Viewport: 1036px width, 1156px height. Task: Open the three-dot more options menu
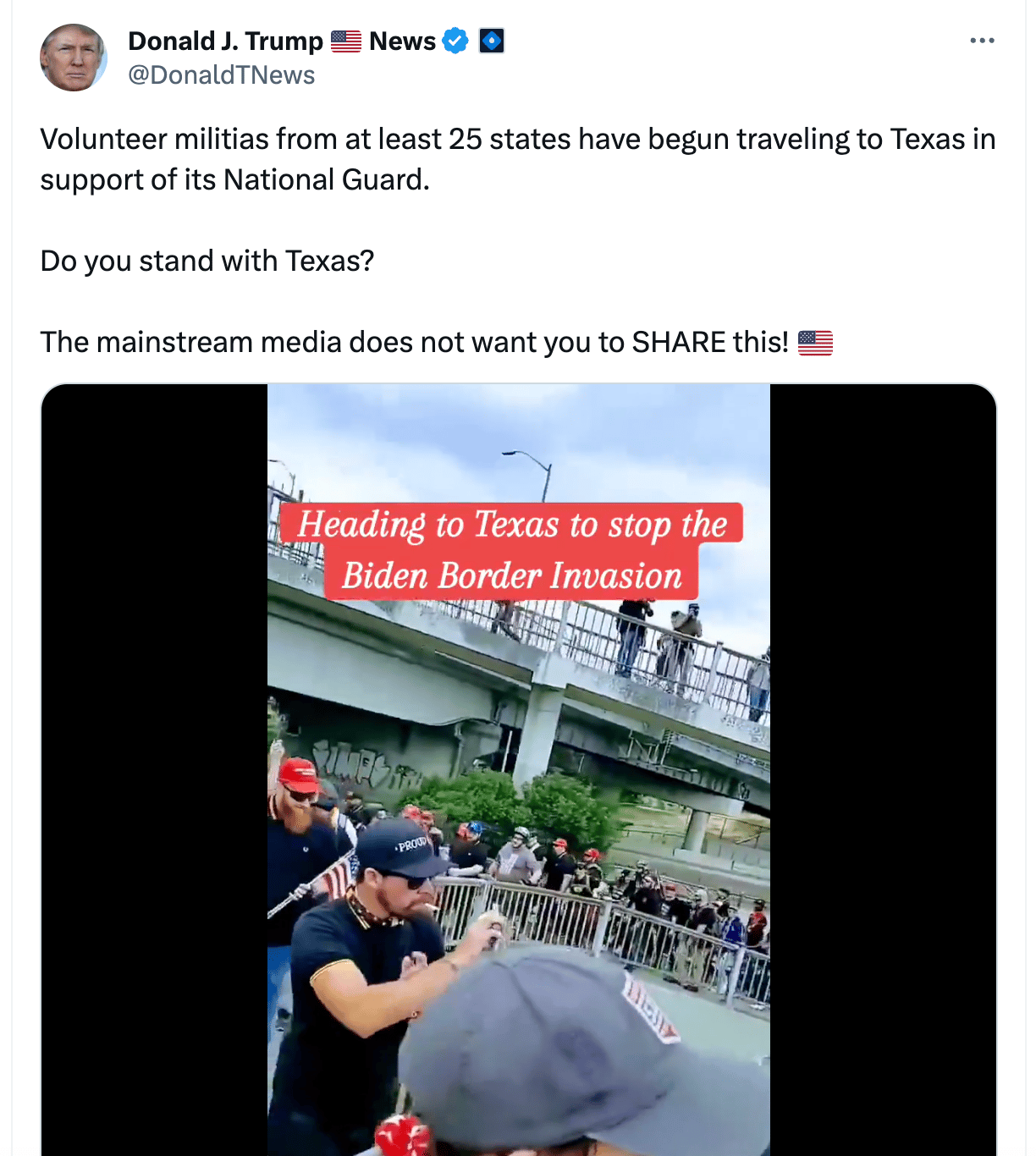[x=982, y=41]
